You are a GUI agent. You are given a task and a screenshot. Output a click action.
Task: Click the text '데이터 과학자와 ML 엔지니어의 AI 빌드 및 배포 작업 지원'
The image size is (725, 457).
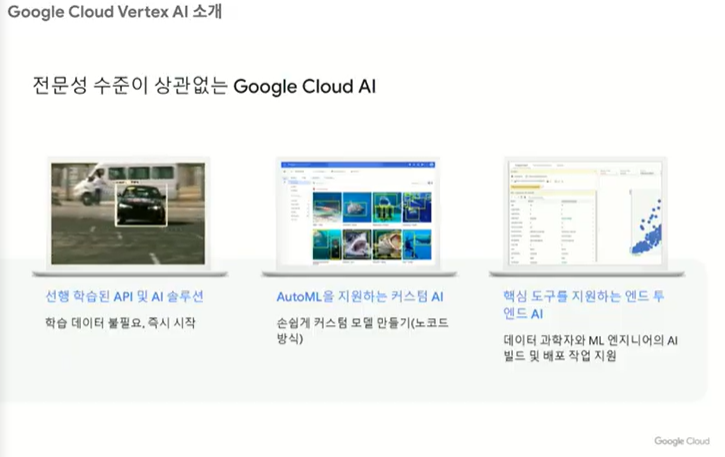pos(590,348)
